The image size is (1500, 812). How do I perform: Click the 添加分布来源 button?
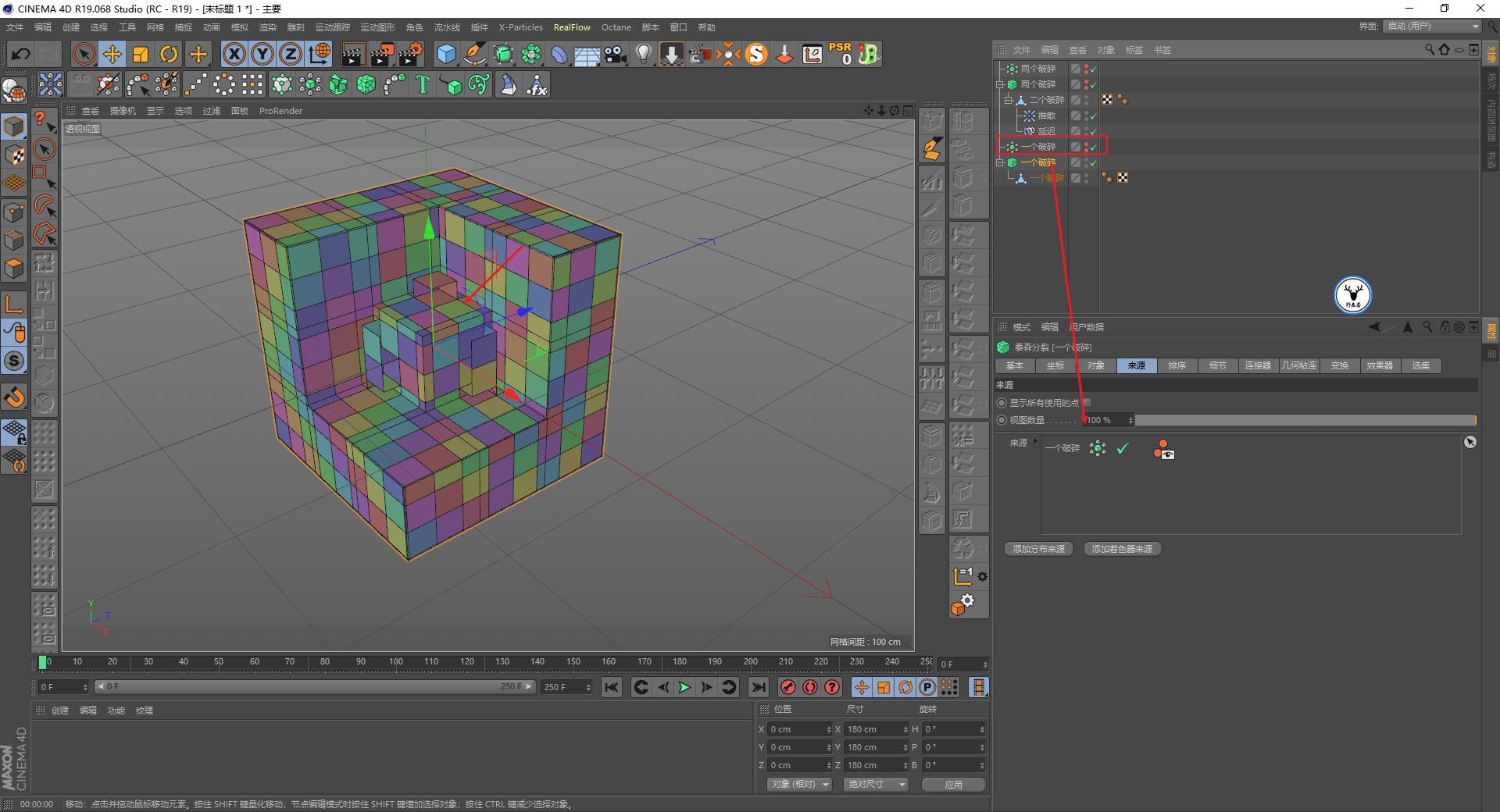pos(1037,548)
